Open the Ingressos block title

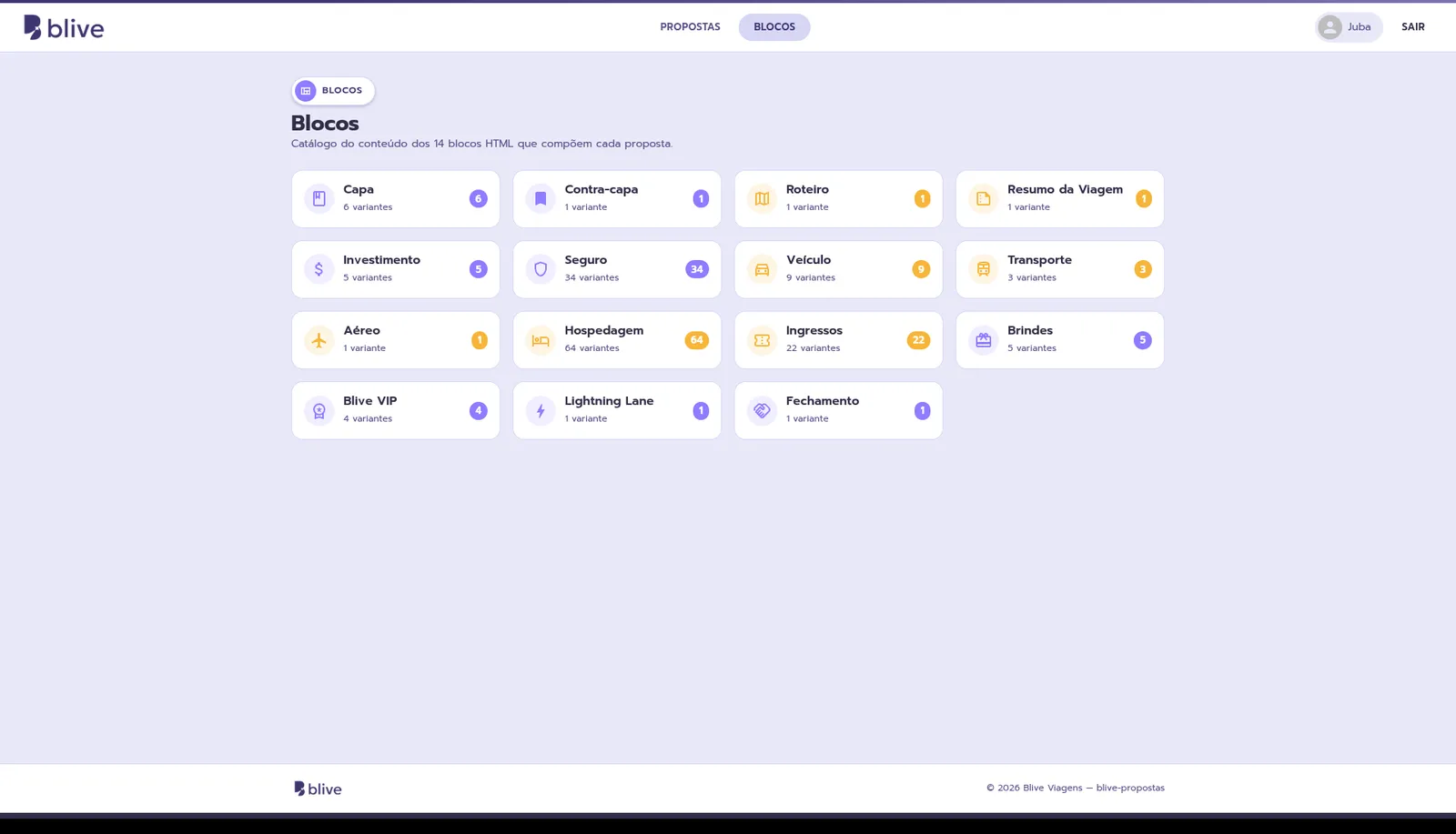(x=814, y=330)
